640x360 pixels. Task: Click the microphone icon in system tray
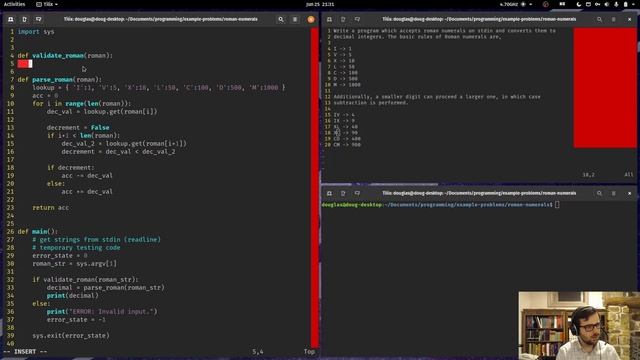tap(616, 4)
